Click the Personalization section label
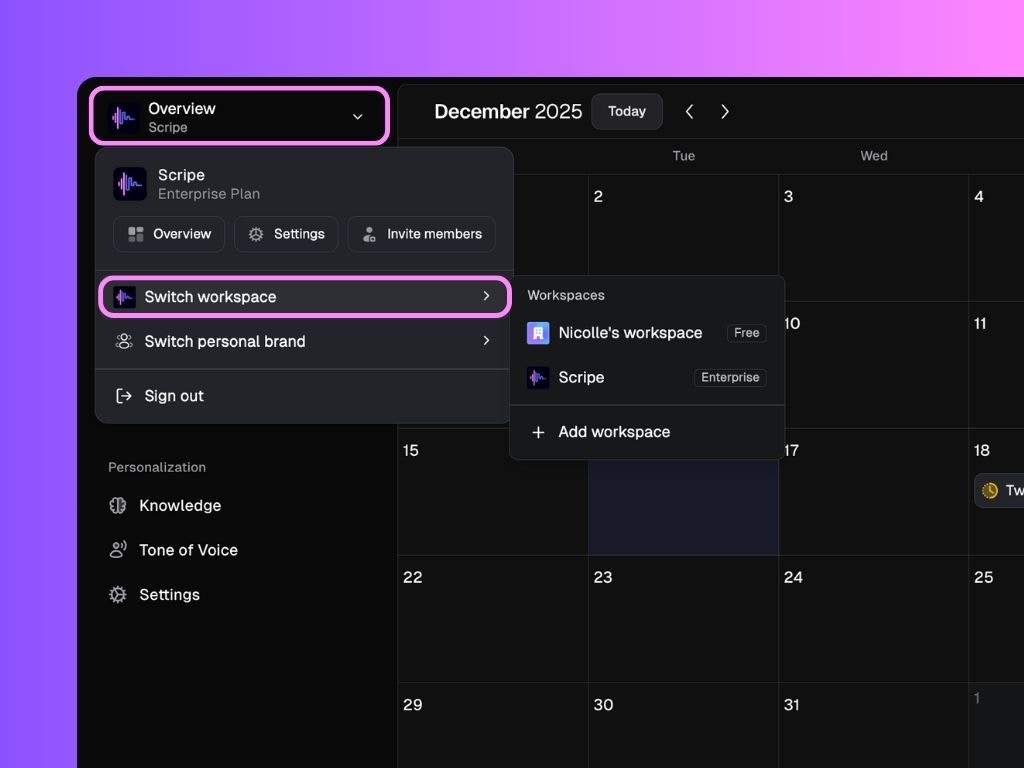1024x768 pixels. click(x=157, y=468)
